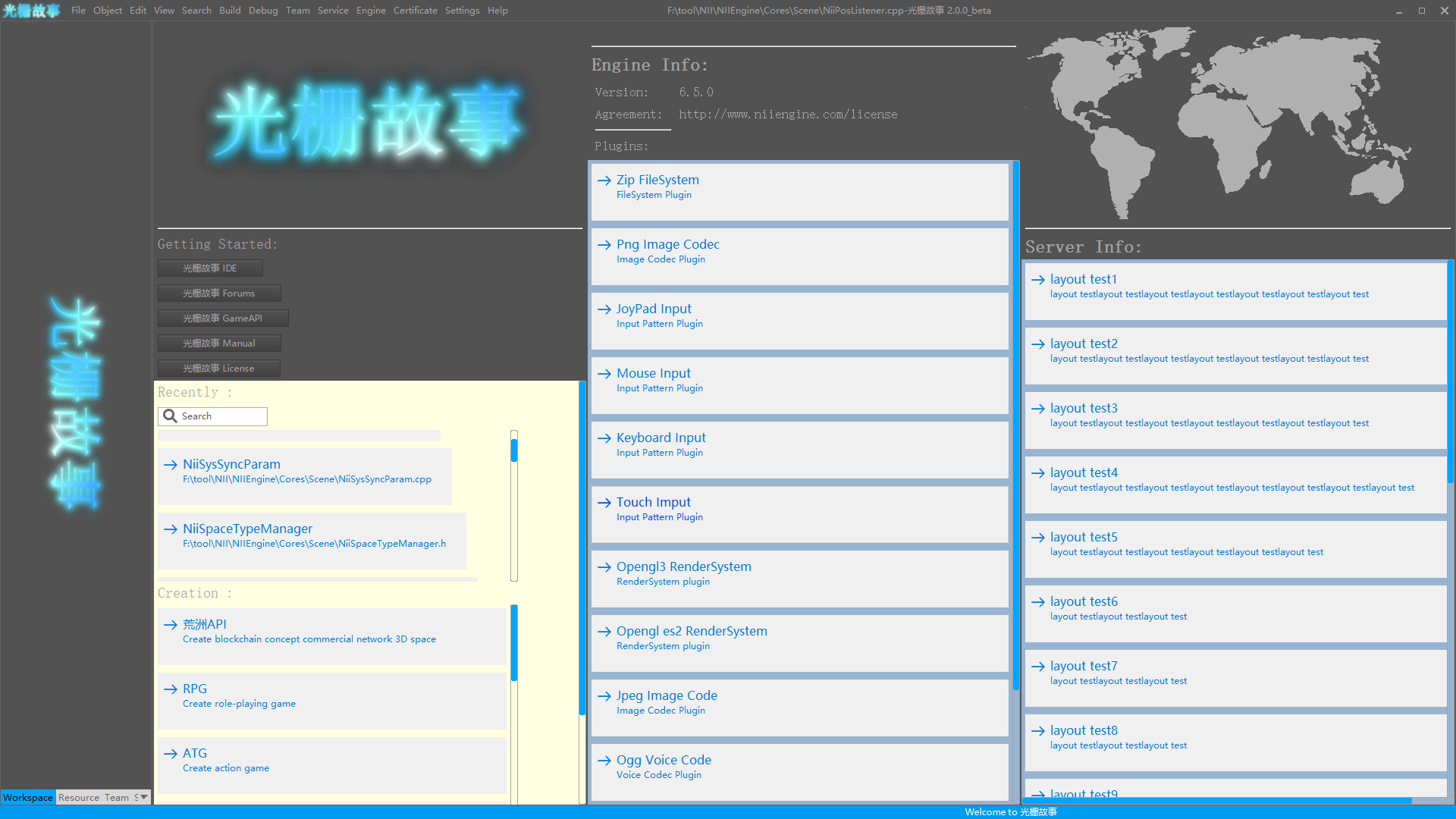
Task: Click the arrow icon beside layout test1
Action: point(1038,280)
